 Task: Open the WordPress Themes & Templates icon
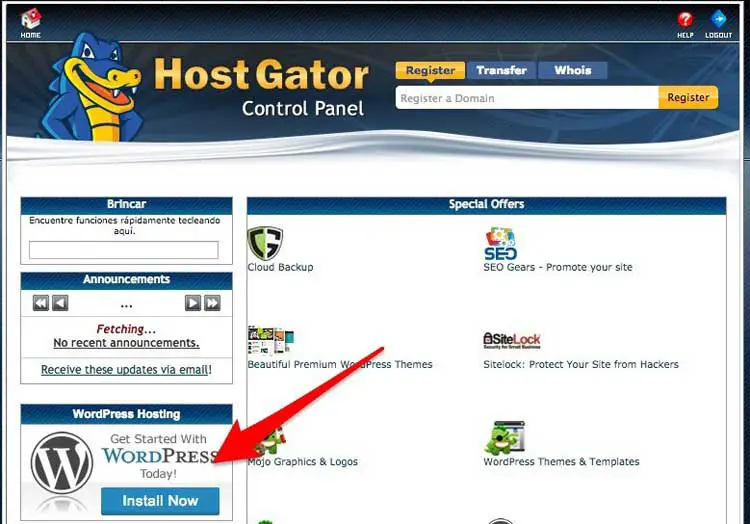coord(504,437)
